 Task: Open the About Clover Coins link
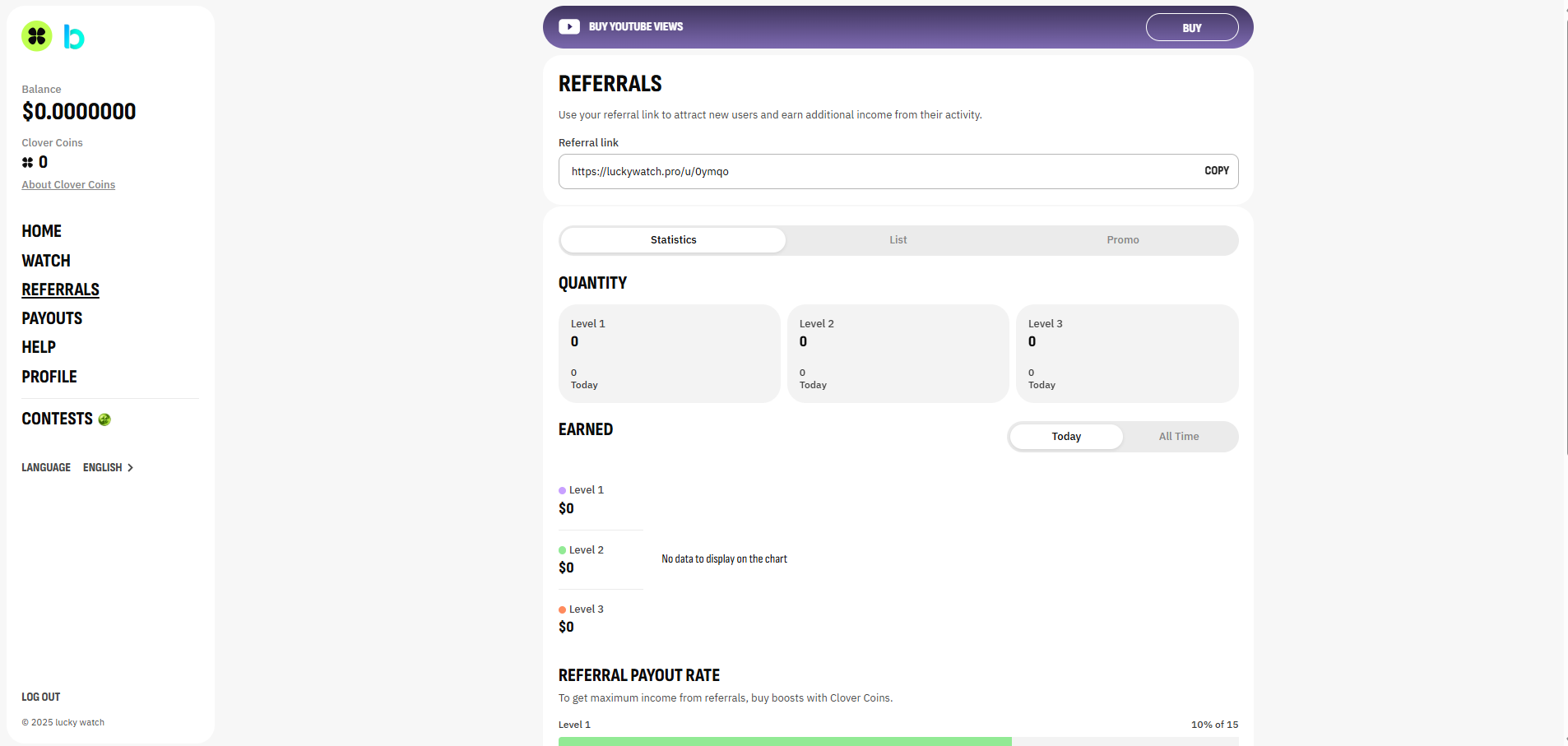68,185
